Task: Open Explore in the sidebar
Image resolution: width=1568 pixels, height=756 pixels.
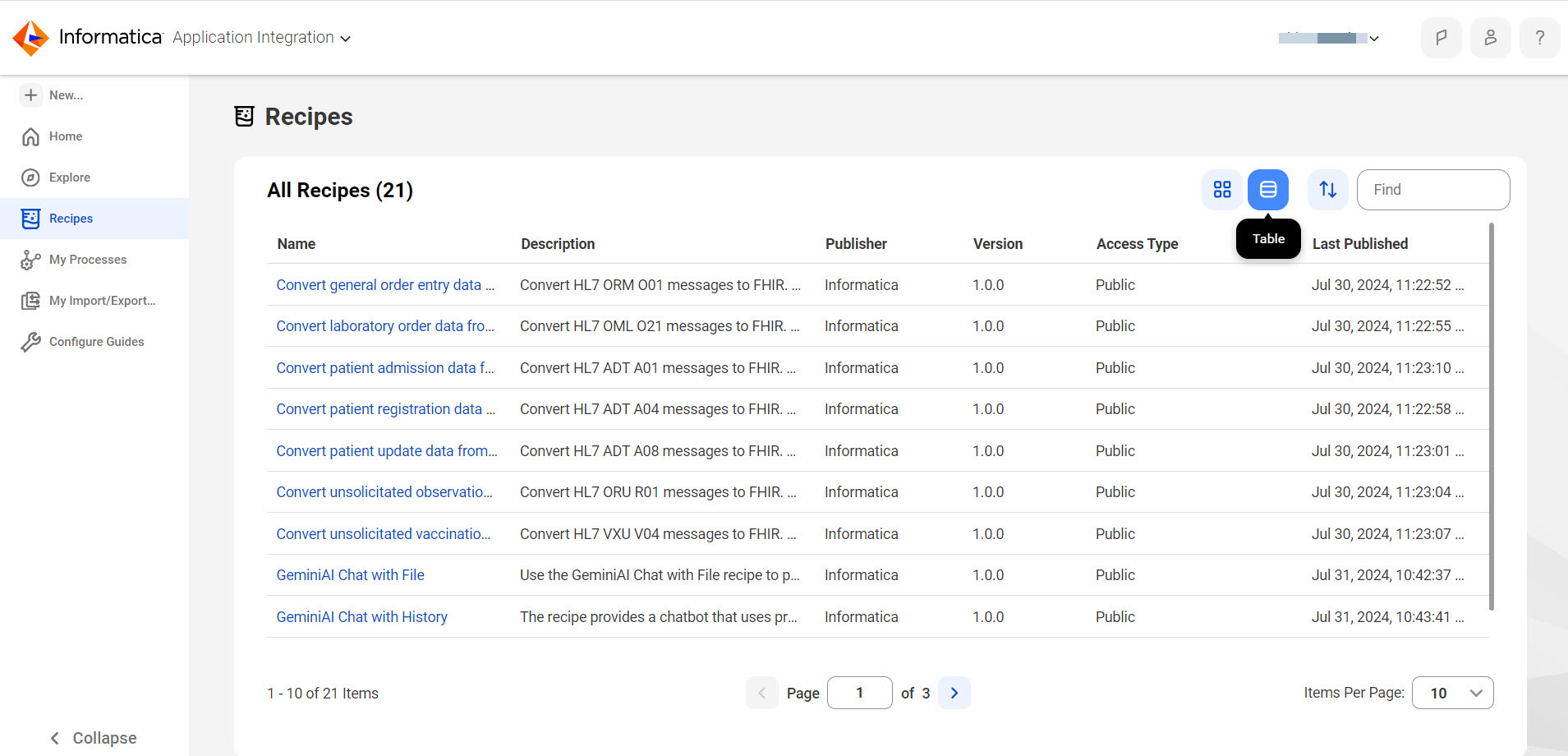Action: tap(94, 177)
